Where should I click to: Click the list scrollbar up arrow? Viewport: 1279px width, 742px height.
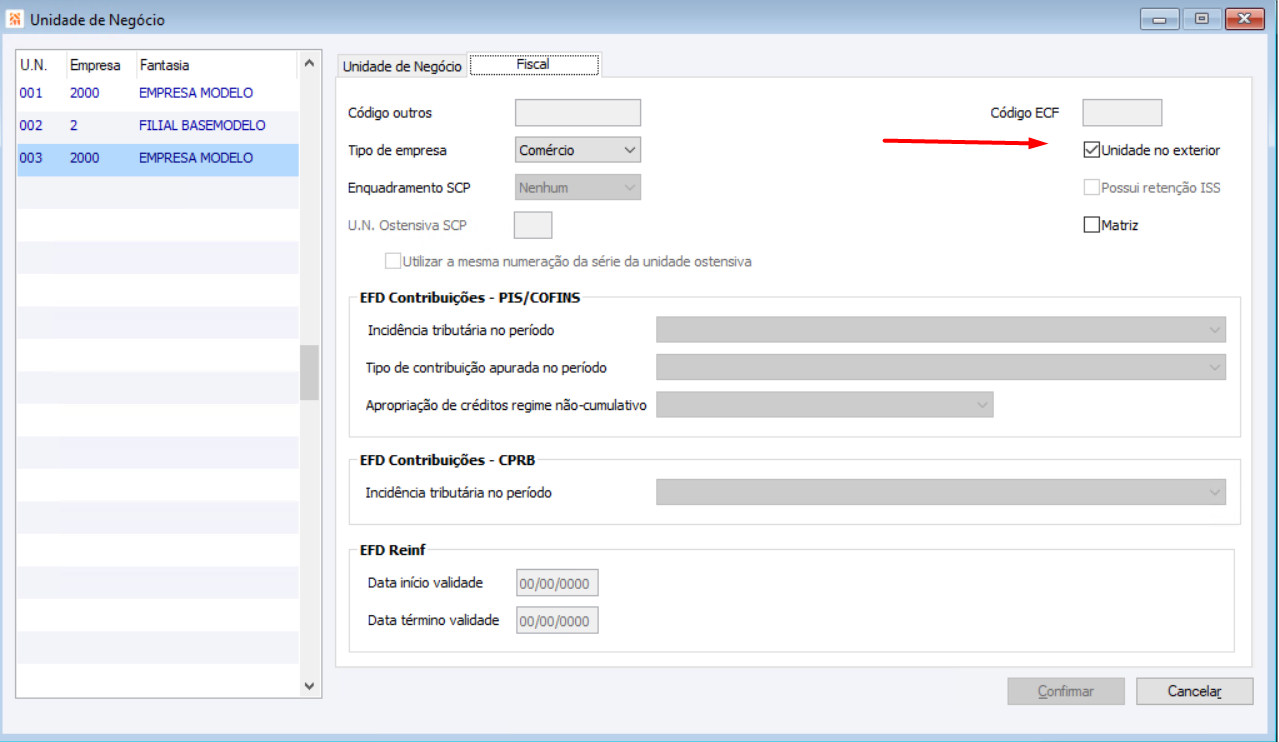pos(308,65)
